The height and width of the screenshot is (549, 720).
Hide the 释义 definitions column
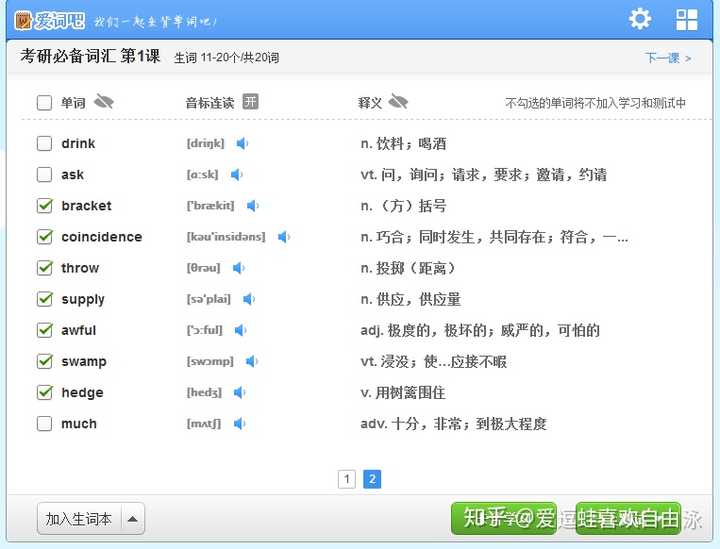[398, 101]
